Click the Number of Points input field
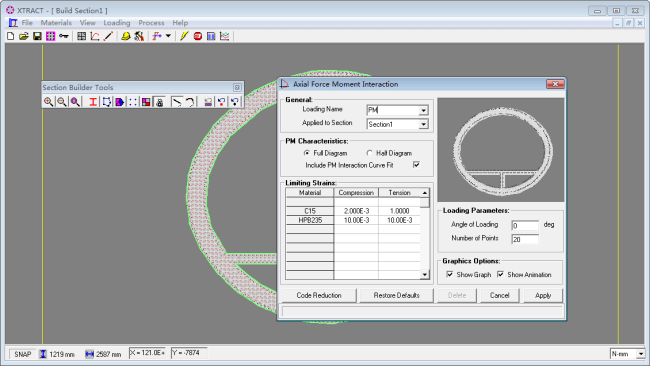Screen dimensions: 650x366 pos(525,239)
